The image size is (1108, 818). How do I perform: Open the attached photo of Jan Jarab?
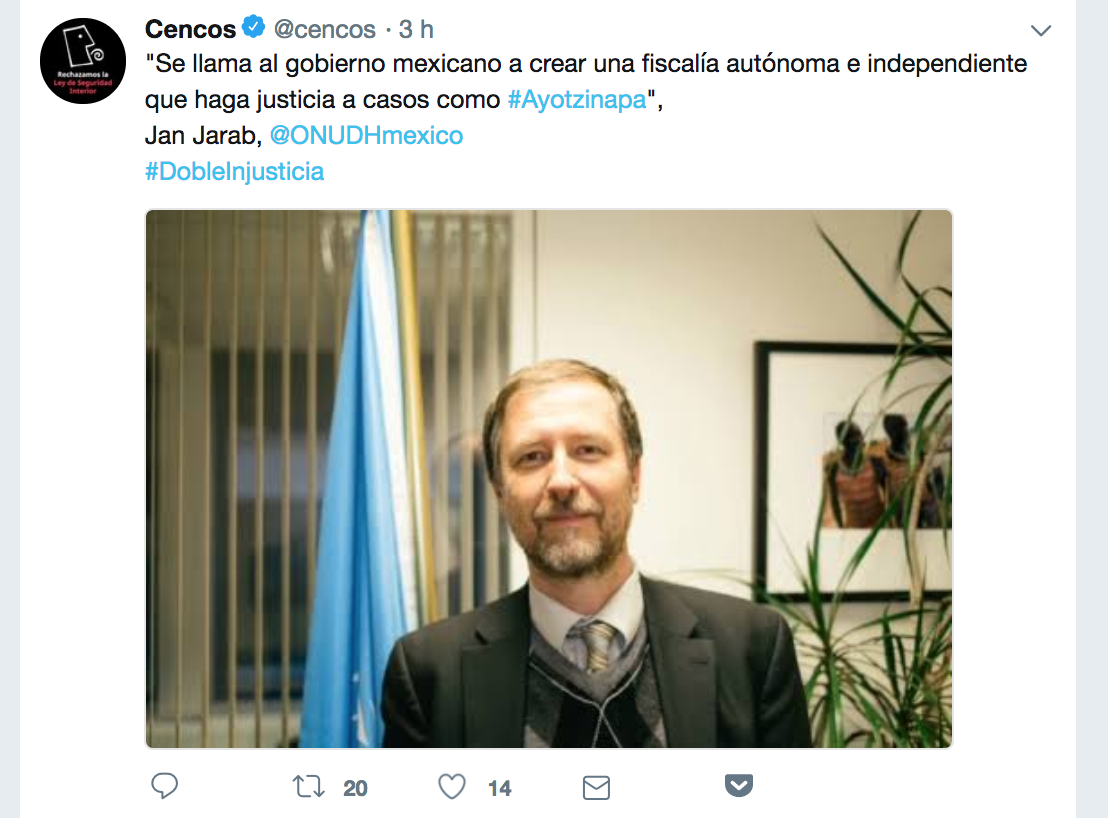[549, 479]
